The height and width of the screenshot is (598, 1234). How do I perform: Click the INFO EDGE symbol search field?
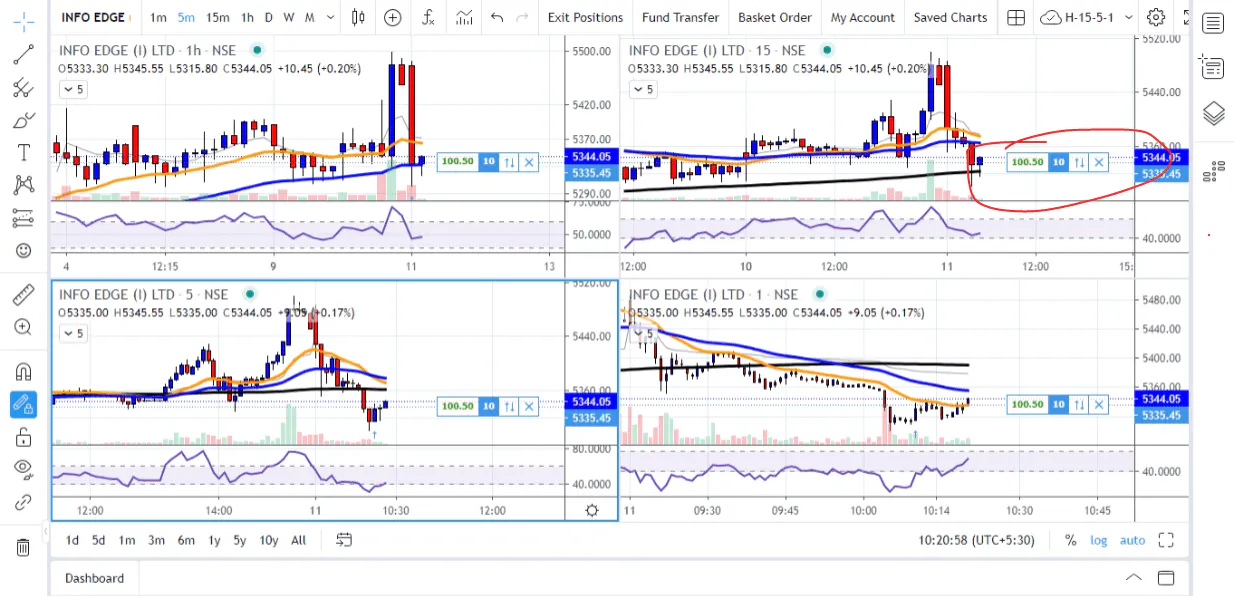[93, 17]
